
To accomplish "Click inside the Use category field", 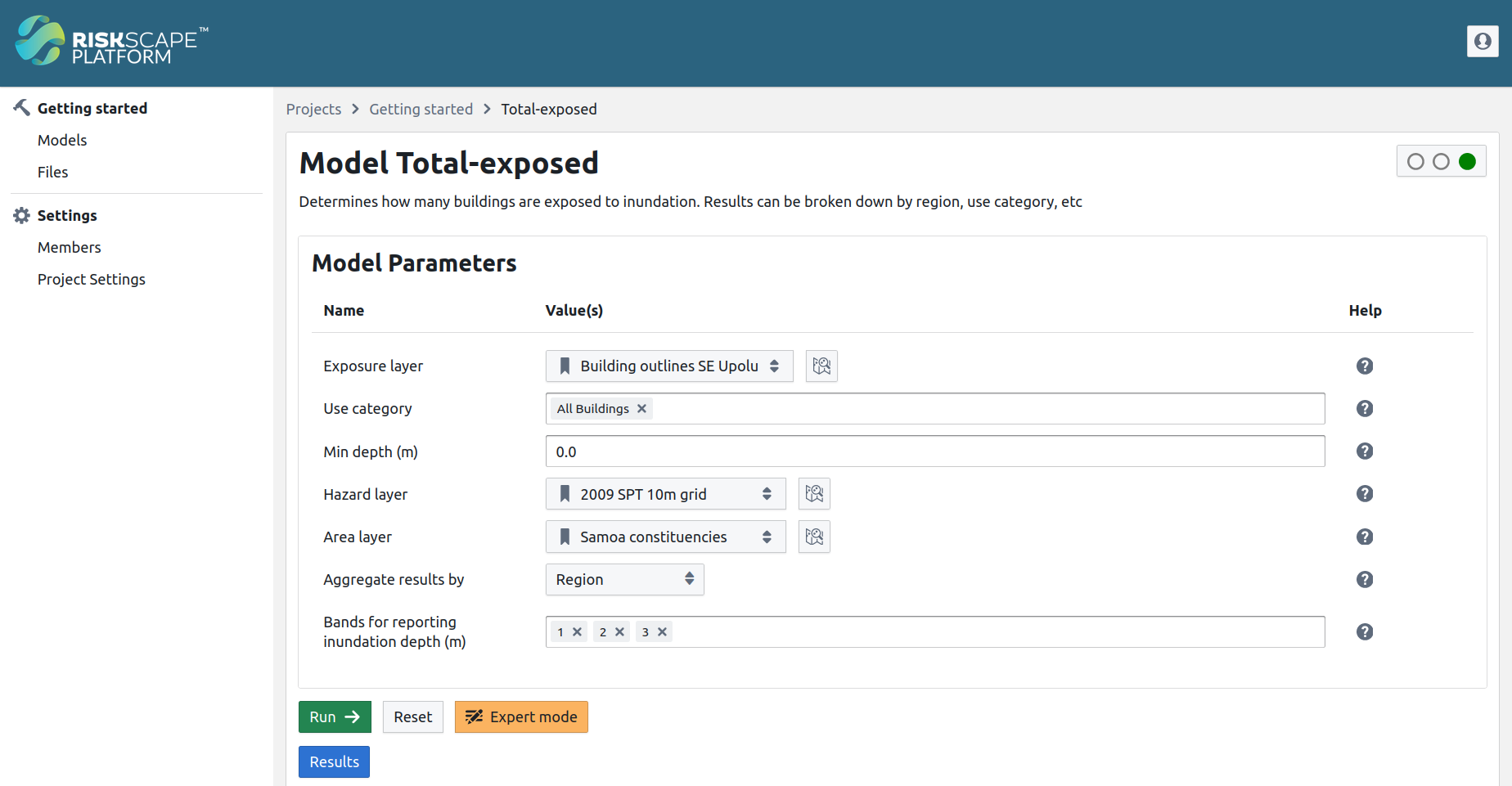I will (x=935, y=408).
